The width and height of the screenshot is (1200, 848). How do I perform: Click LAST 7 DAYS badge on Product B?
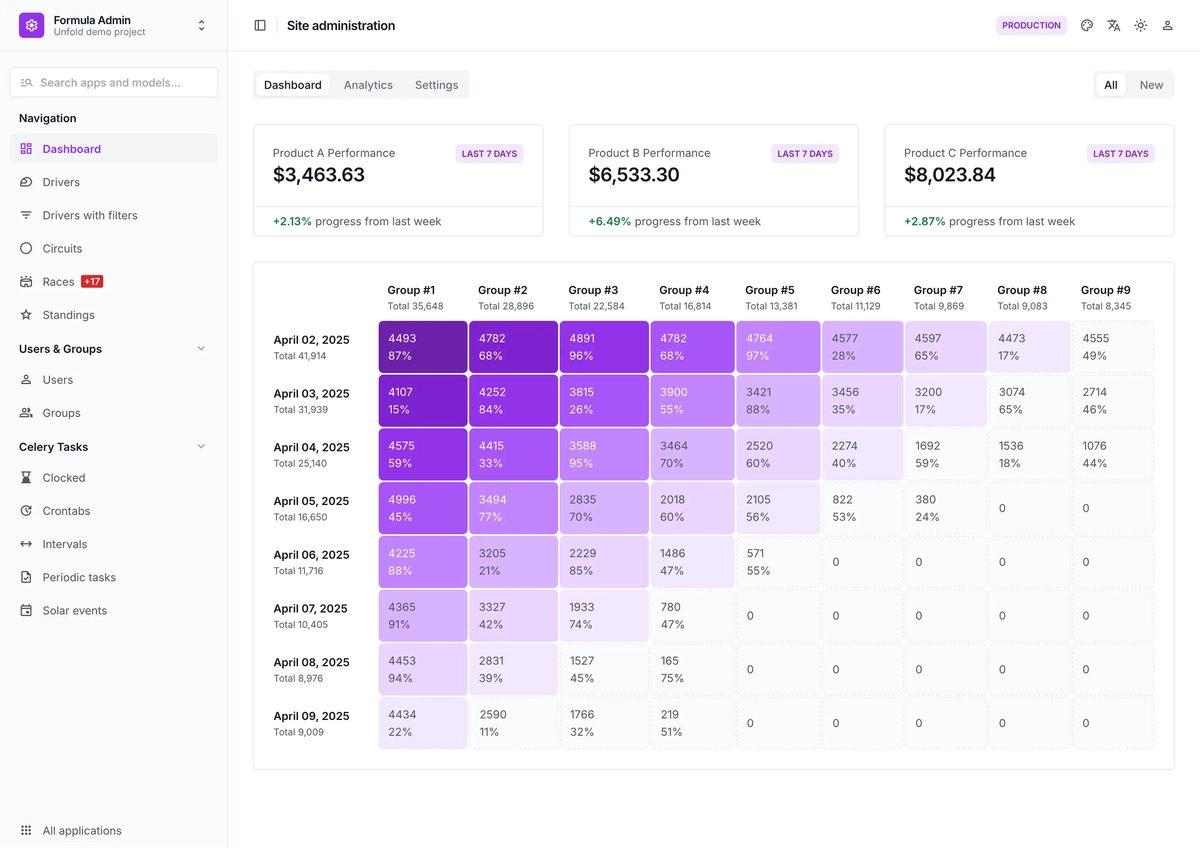coord(805,154)
